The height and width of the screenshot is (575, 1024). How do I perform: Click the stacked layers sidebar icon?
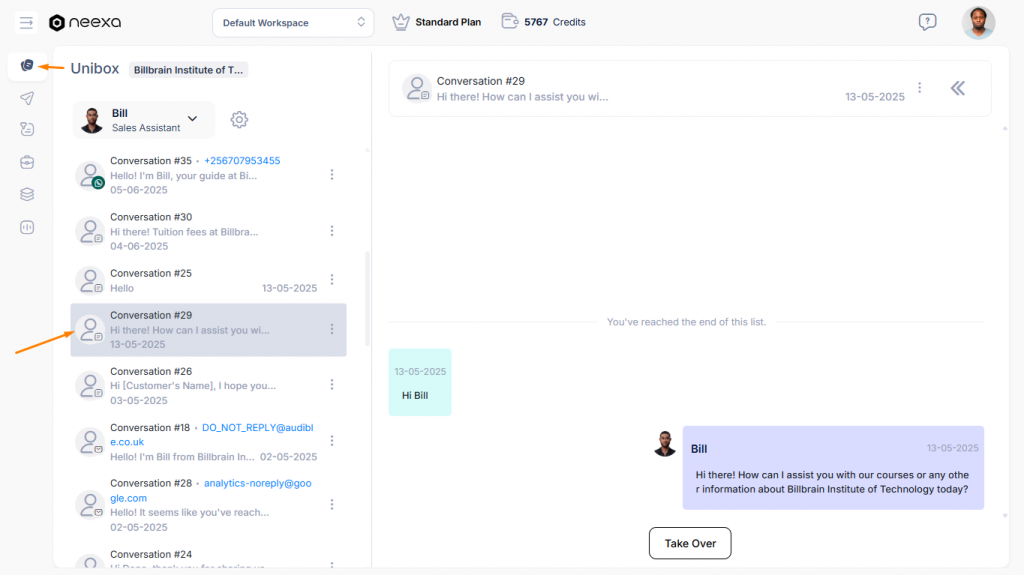pos(27,194)
